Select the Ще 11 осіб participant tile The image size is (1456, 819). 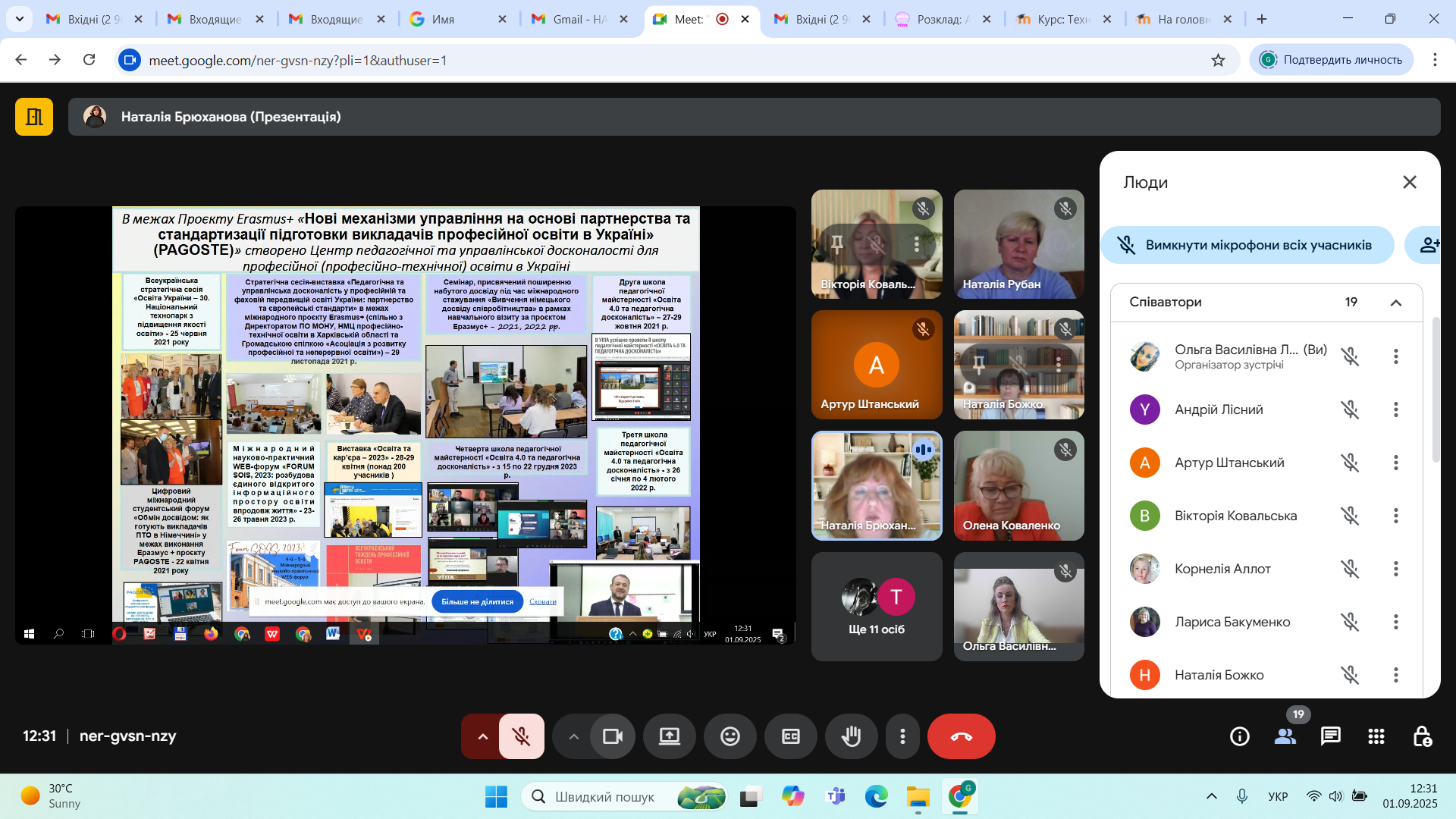(877, 607)
